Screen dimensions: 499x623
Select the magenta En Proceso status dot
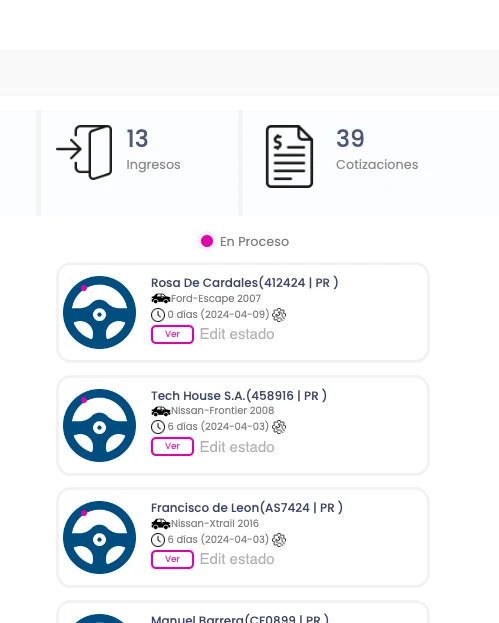207,241
